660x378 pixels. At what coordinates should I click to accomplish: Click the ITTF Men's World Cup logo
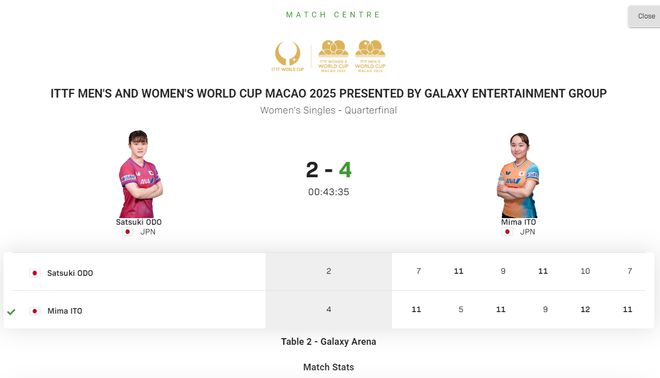370,56
